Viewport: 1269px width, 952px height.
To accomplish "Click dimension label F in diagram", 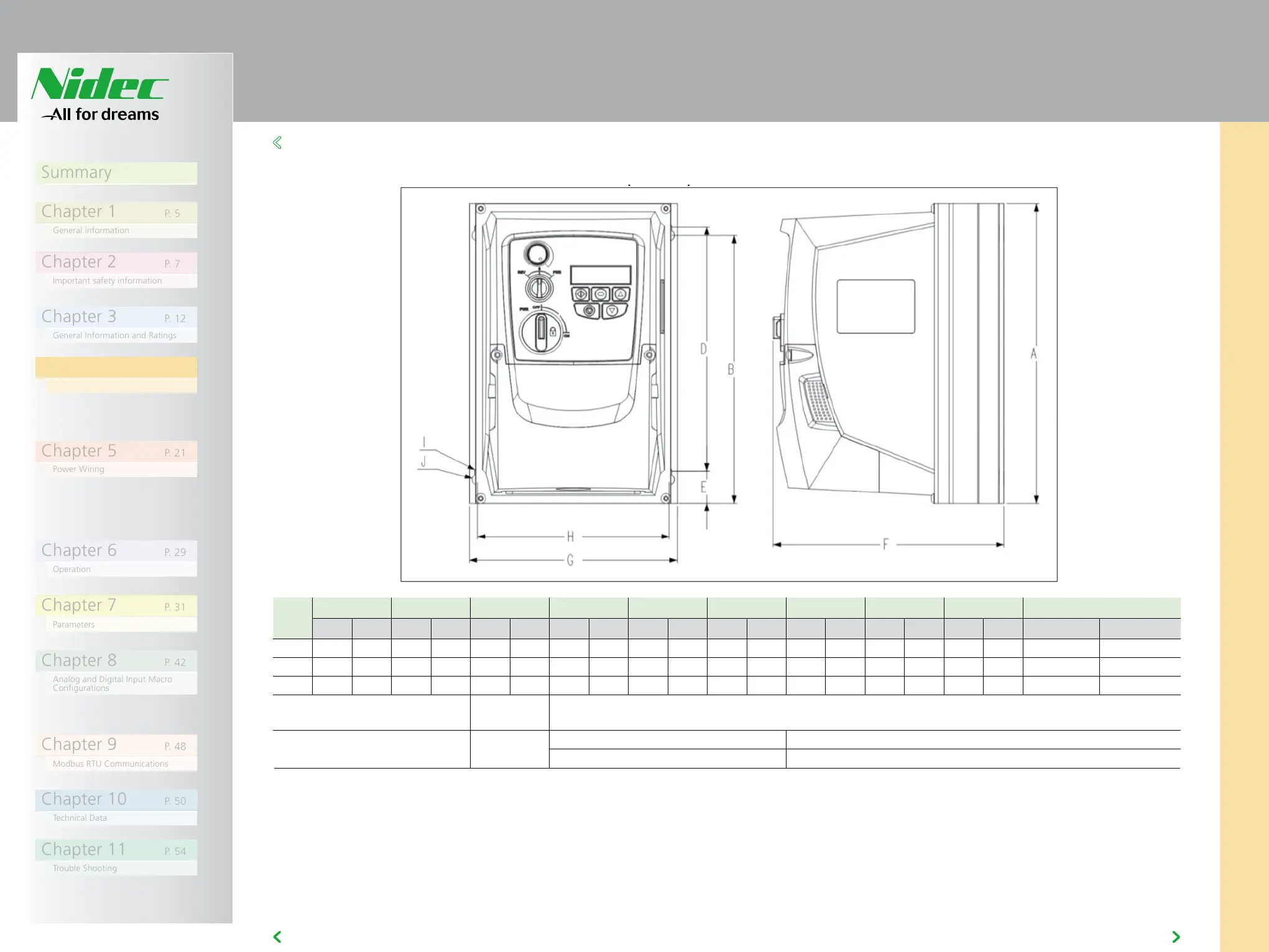I will point(886,545).
